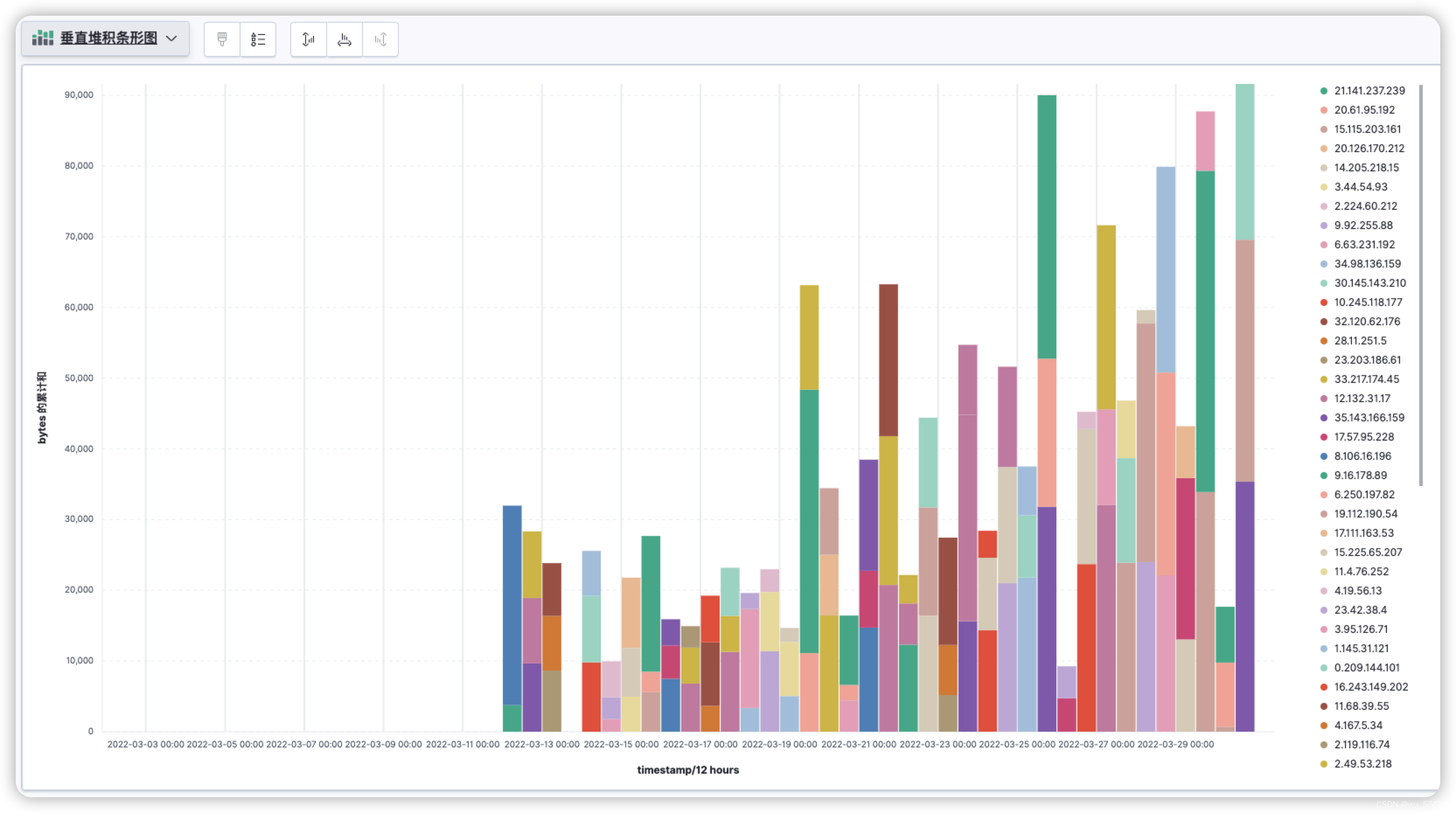The image size is (1456, 813).
Task: Click the color dot beside 10.245.118.177
Action: tap(1324, 302)
